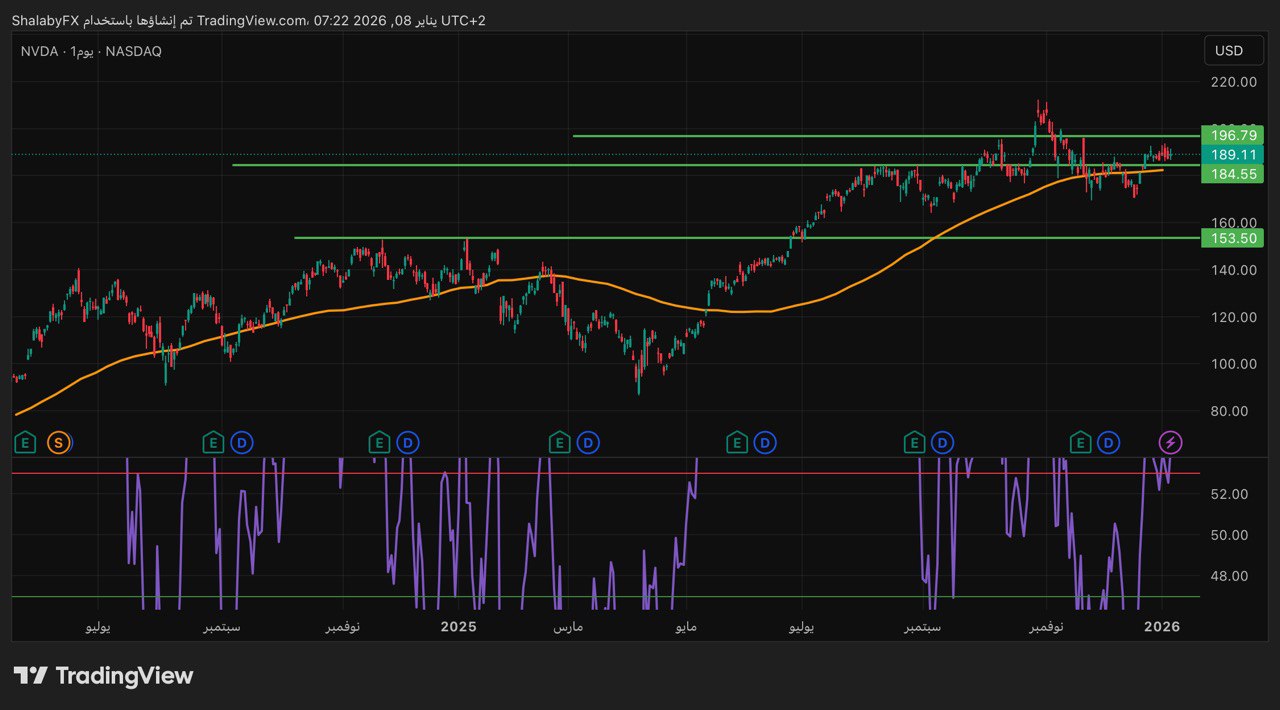1280x710 pixels.
Task: Open the E earnings icon above the مارس label
Action: pos(560,442)
